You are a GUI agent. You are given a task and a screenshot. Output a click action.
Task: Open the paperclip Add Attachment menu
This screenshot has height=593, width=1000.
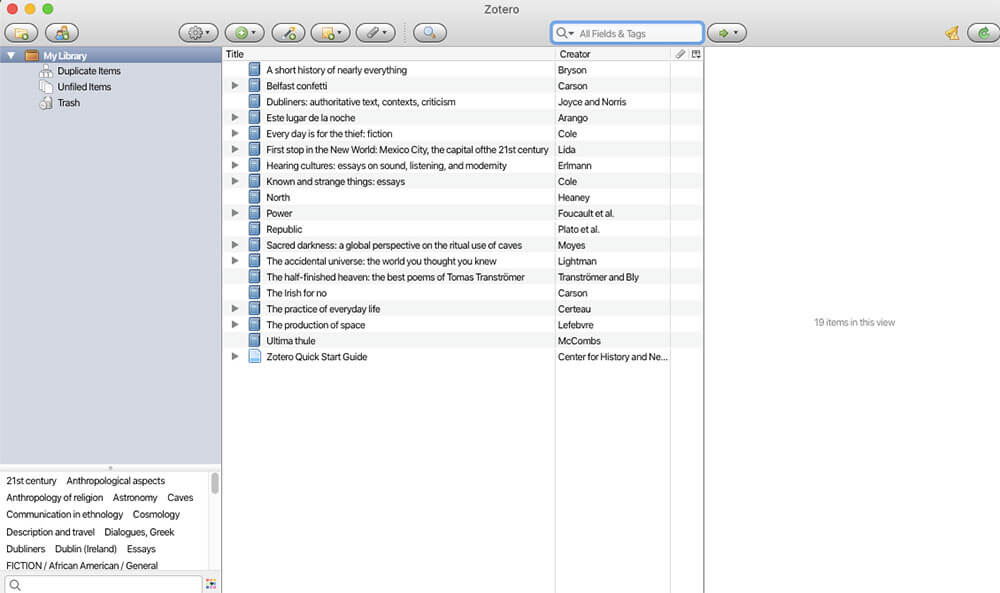pos(376,33)
